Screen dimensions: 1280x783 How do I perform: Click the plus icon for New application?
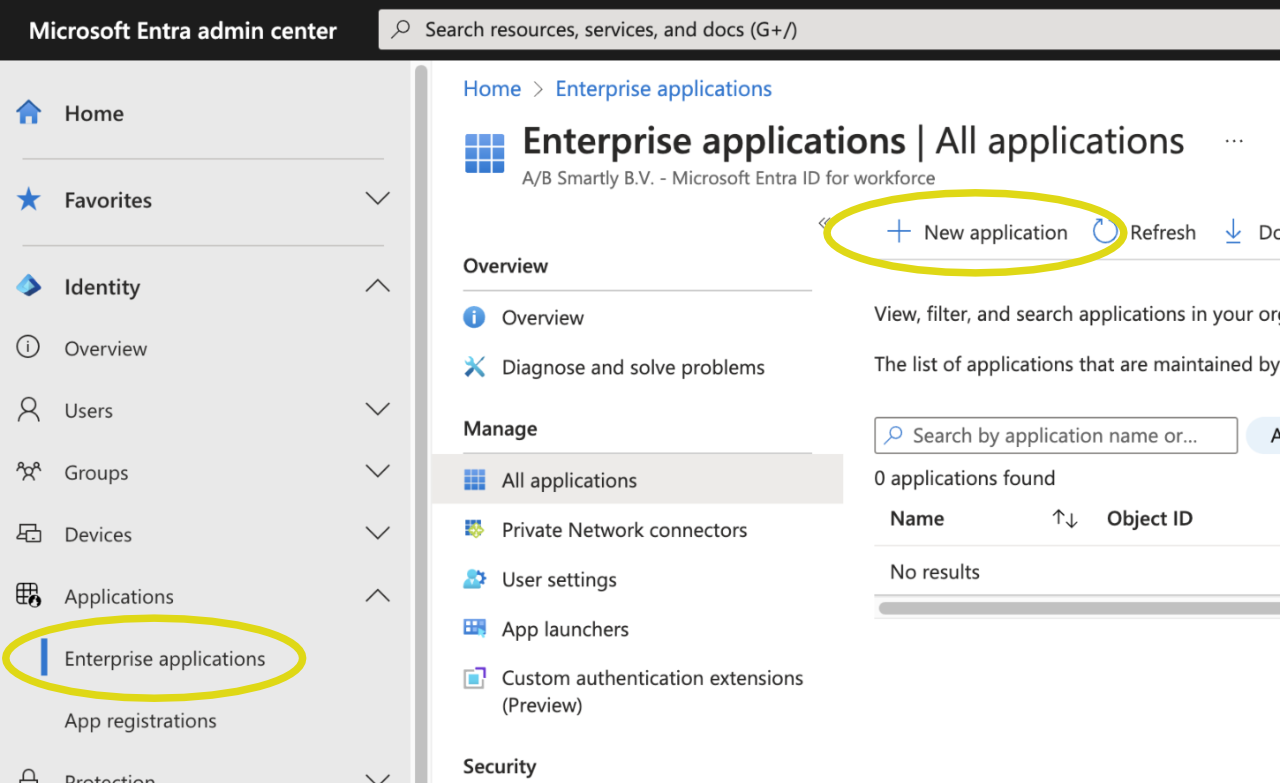coord(899,232)
